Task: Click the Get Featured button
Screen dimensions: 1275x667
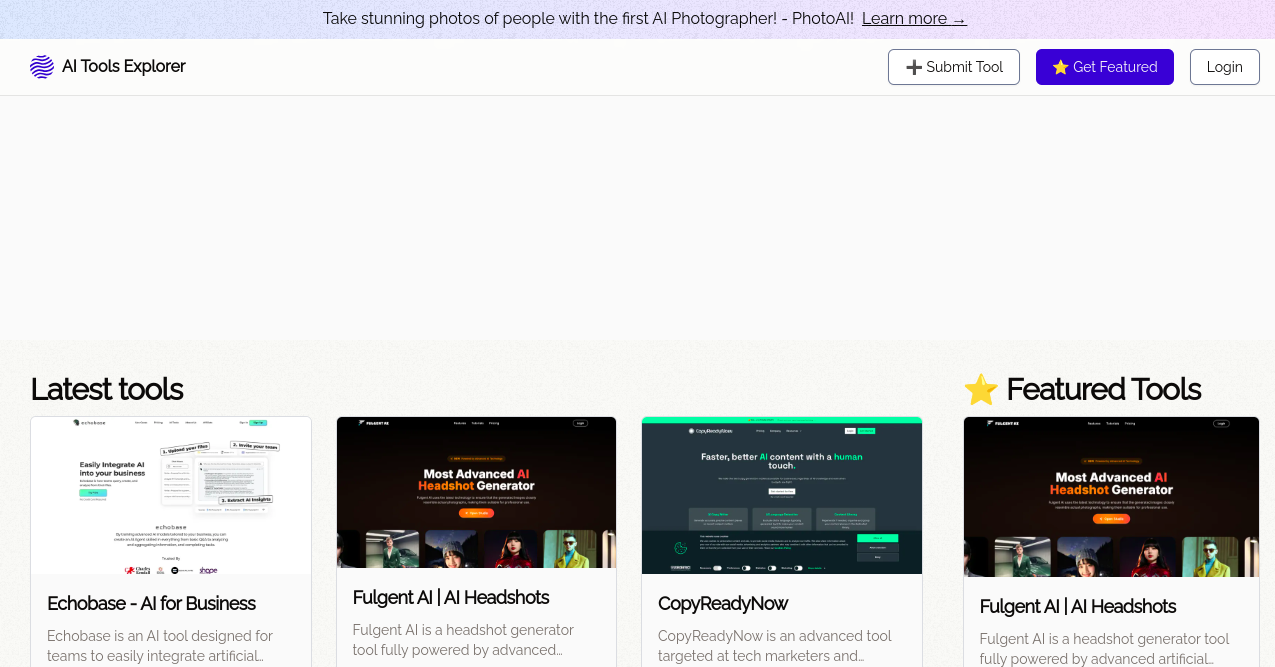Action: click(1105, 67)
